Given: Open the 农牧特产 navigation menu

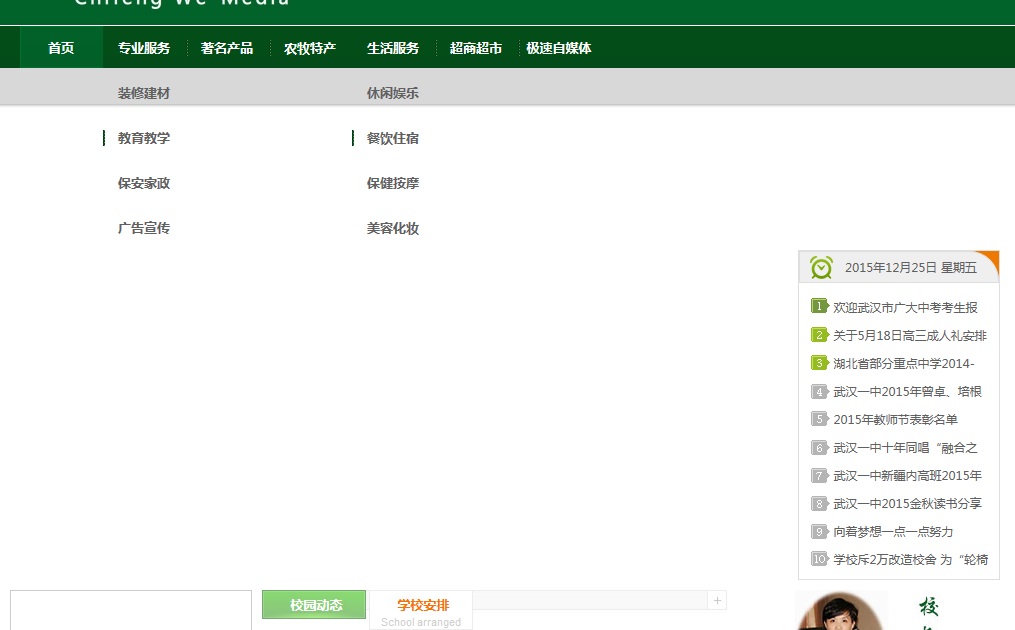Looking at the screenshot, I should 310,48.
